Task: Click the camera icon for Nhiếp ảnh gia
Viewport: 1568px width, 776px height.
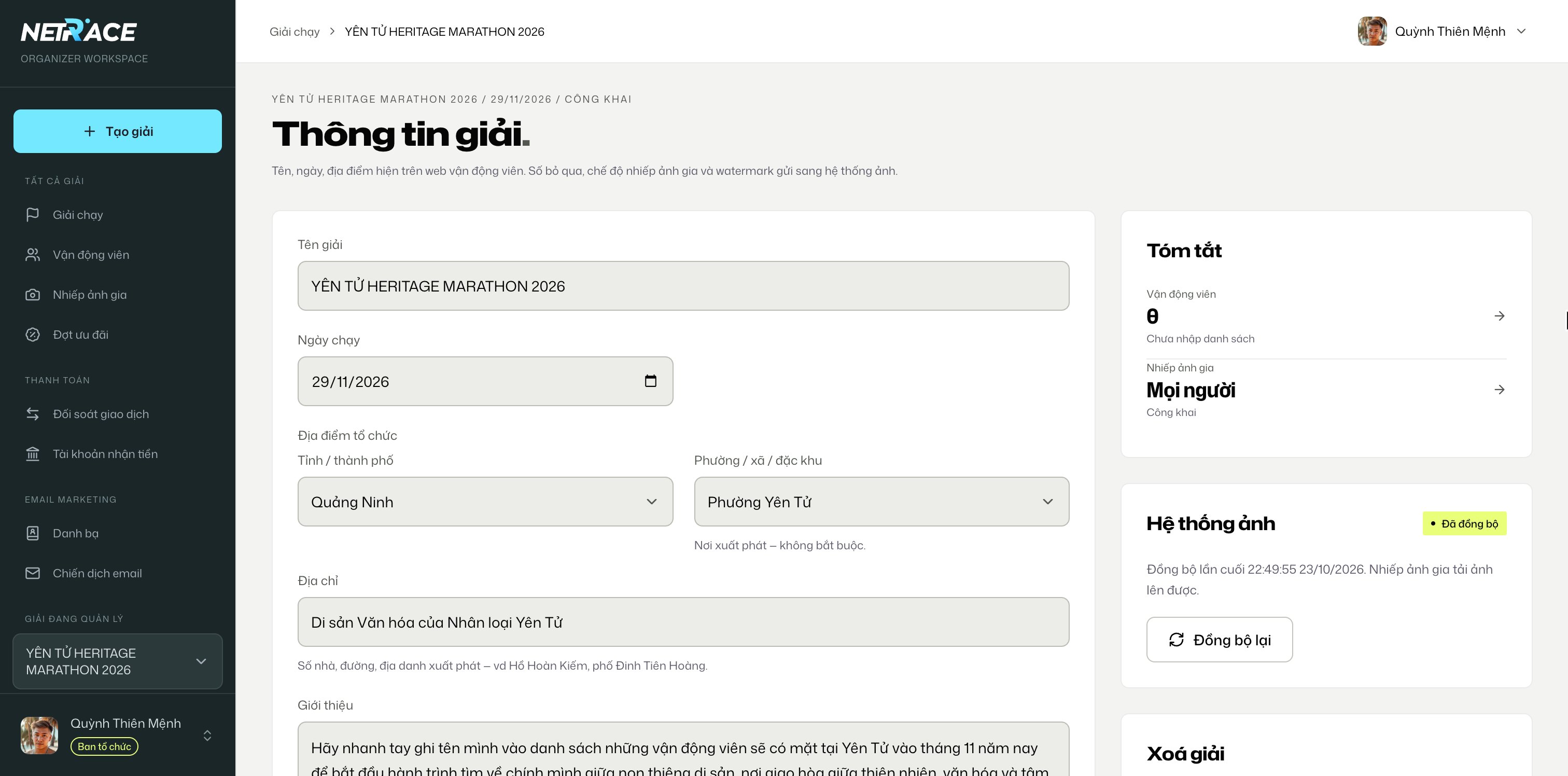Action: pos(32,295)
